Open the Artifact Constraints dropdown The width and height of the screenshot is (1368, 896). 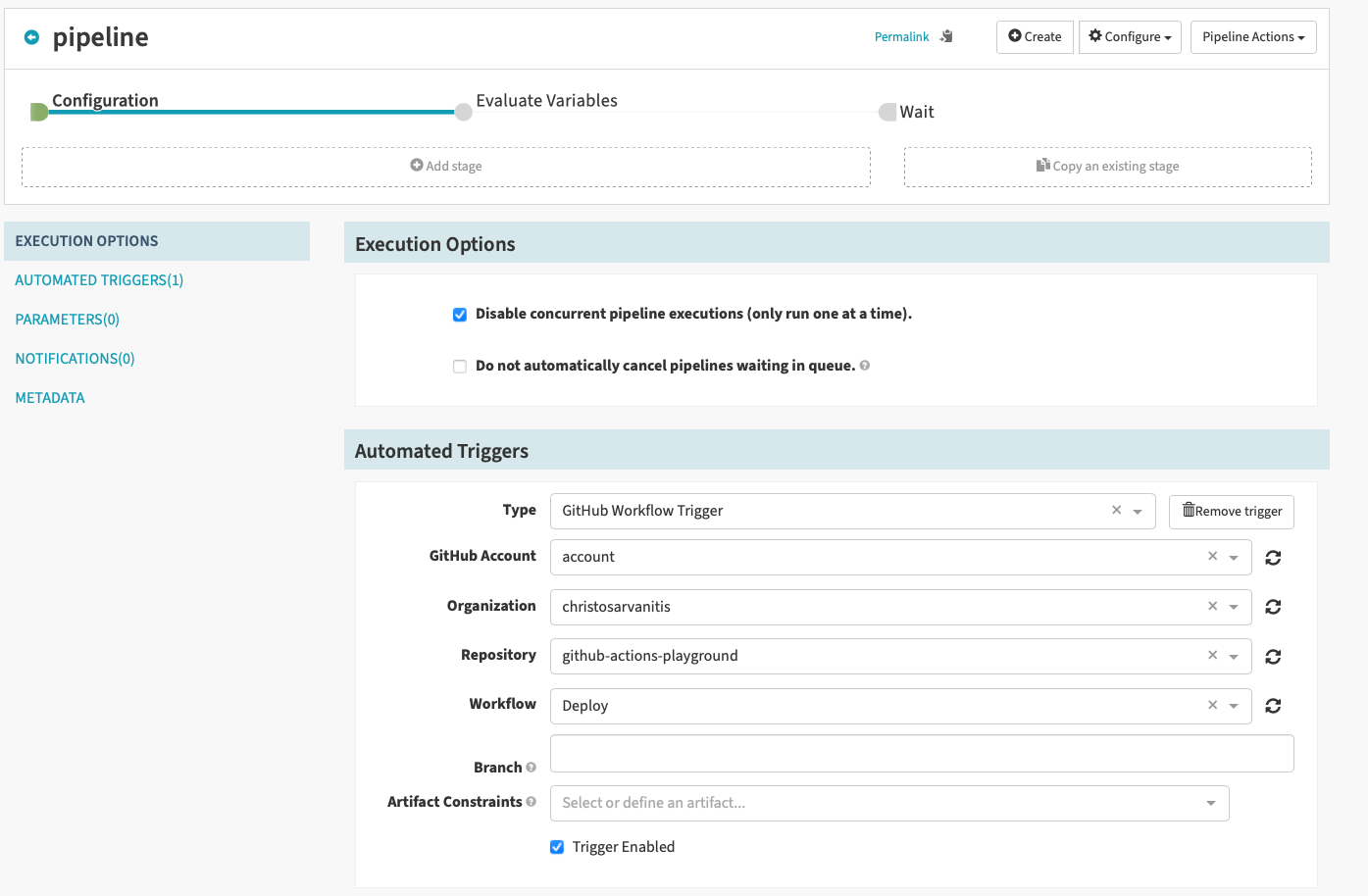point(888,803)
